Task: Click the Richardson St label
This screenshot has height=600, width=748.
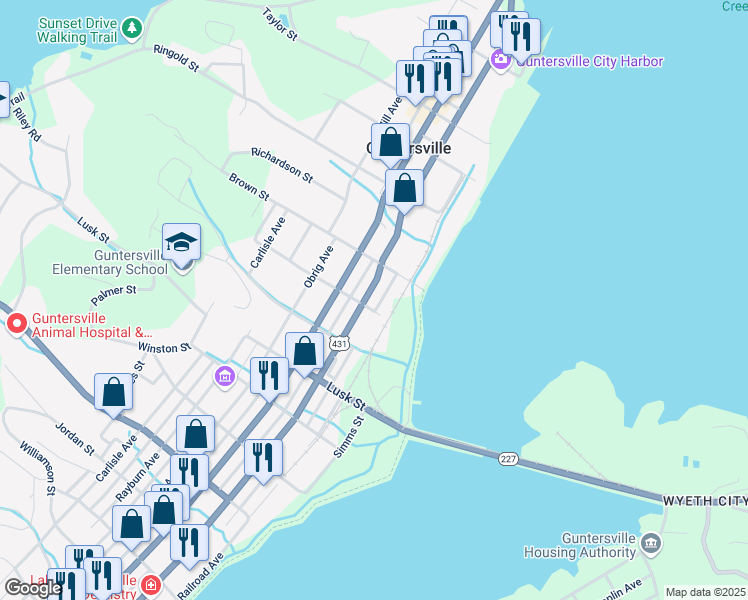Action: tap(282, 165)
